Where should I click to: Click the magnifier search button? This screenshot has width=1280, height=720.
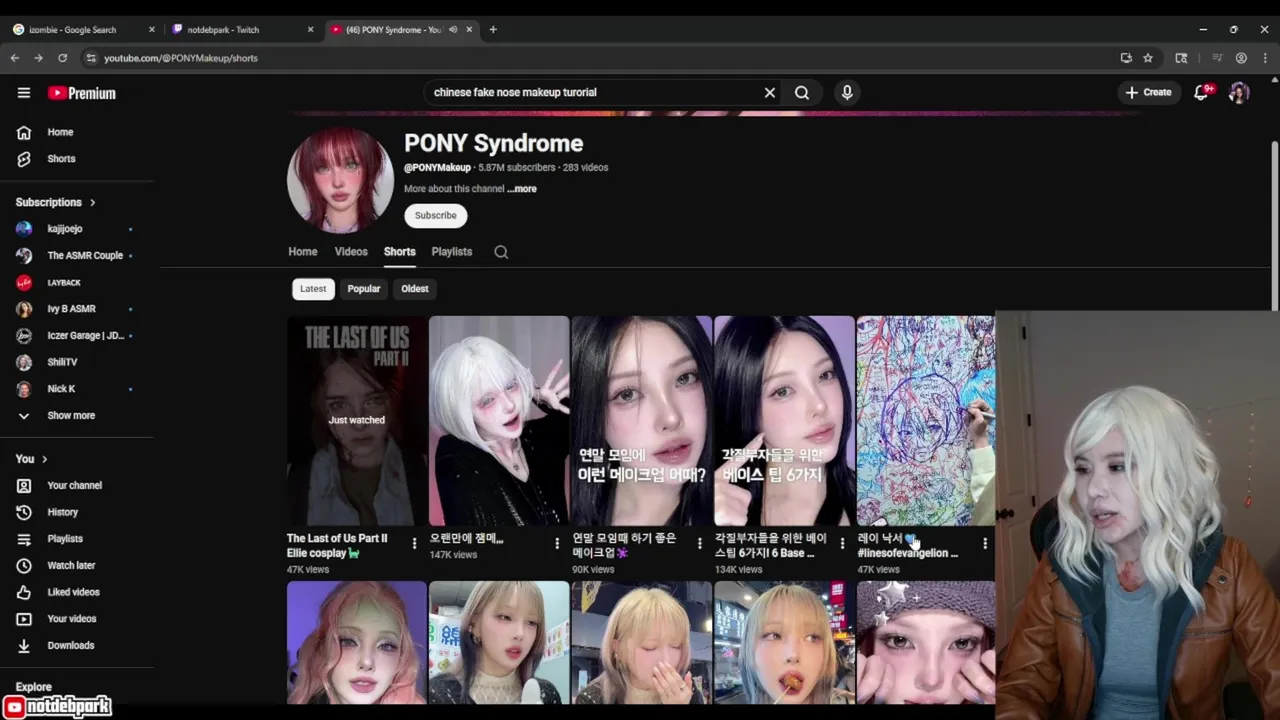[x=802, y=92]
